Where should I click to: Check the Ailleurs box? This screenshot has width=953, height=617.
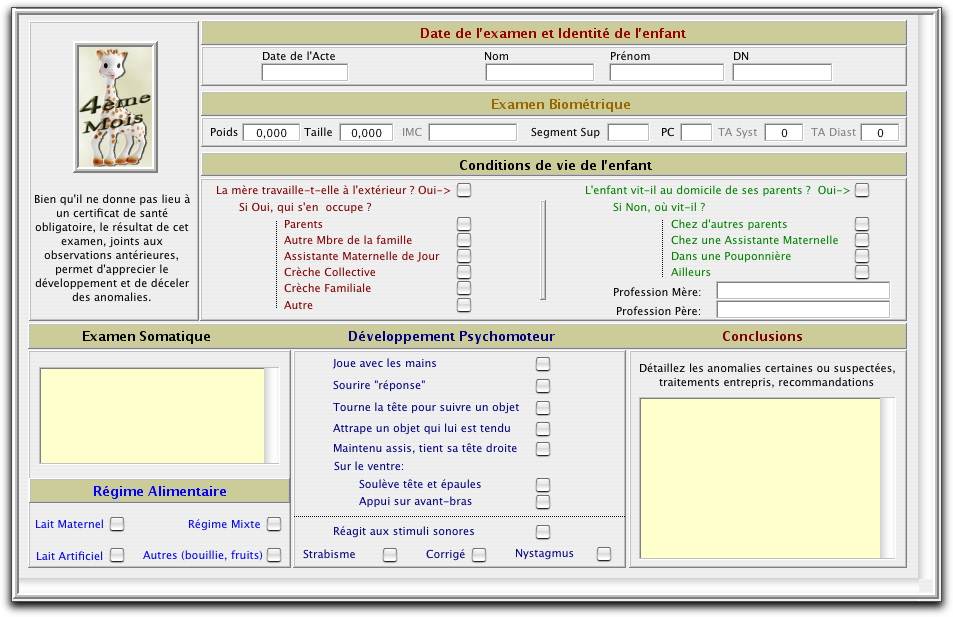(862, 272)
